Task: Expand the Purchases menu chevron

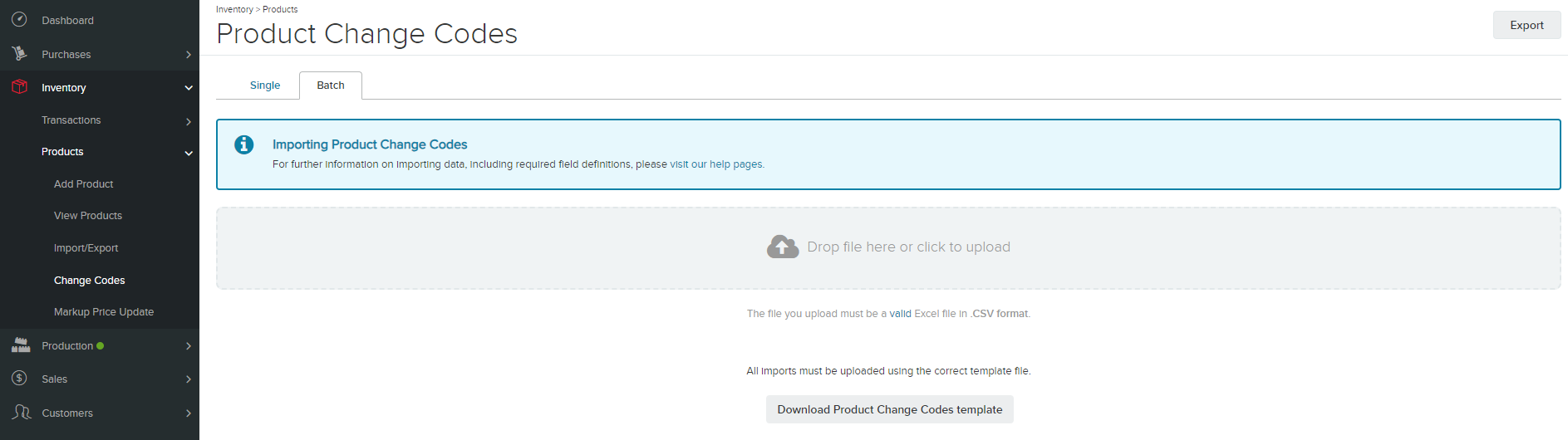Action: pyautogui.click(x=189, y=55)
